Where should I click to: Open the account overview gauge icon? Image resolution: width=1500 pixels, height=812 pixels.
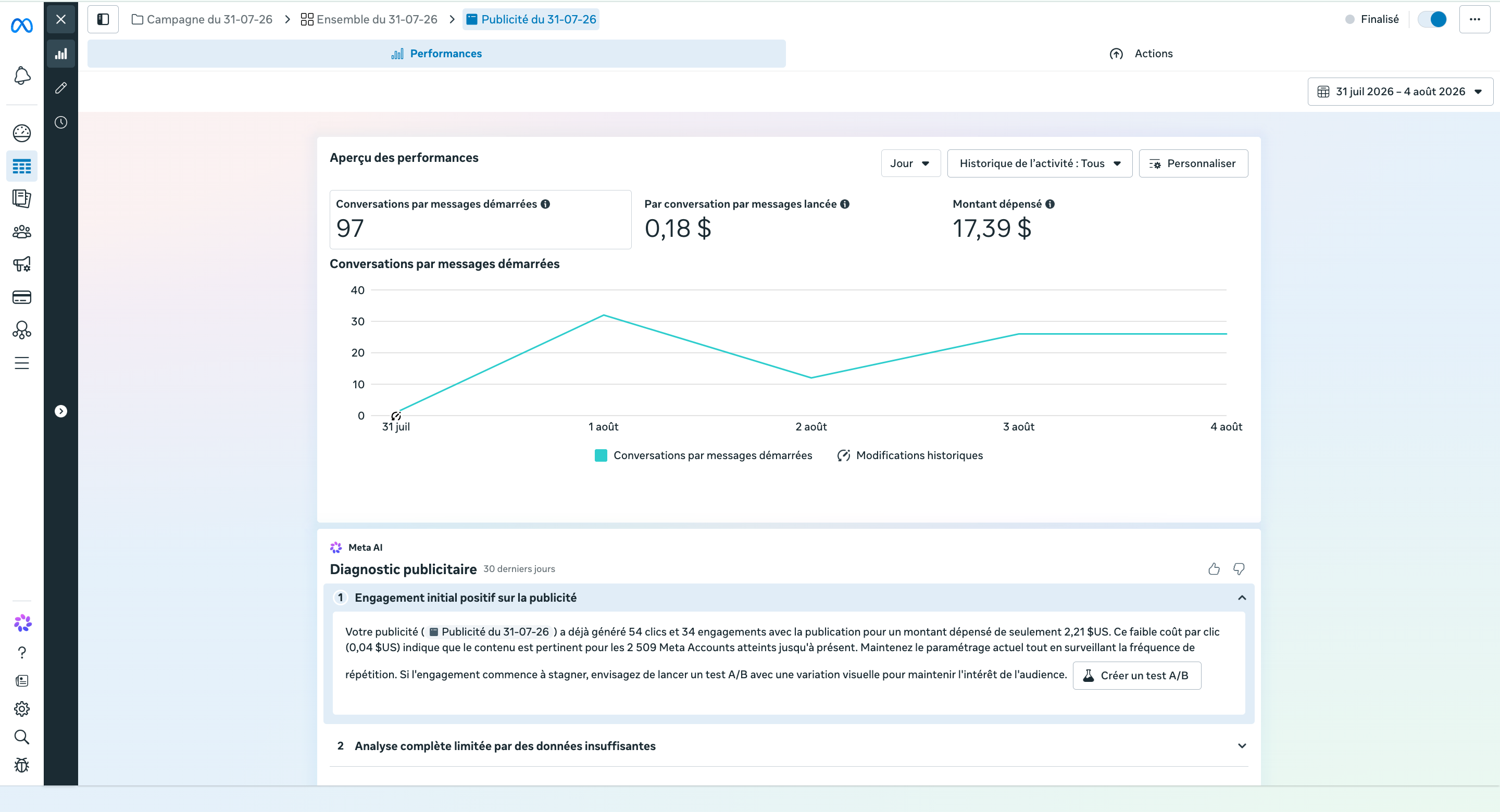coord(21,133)
